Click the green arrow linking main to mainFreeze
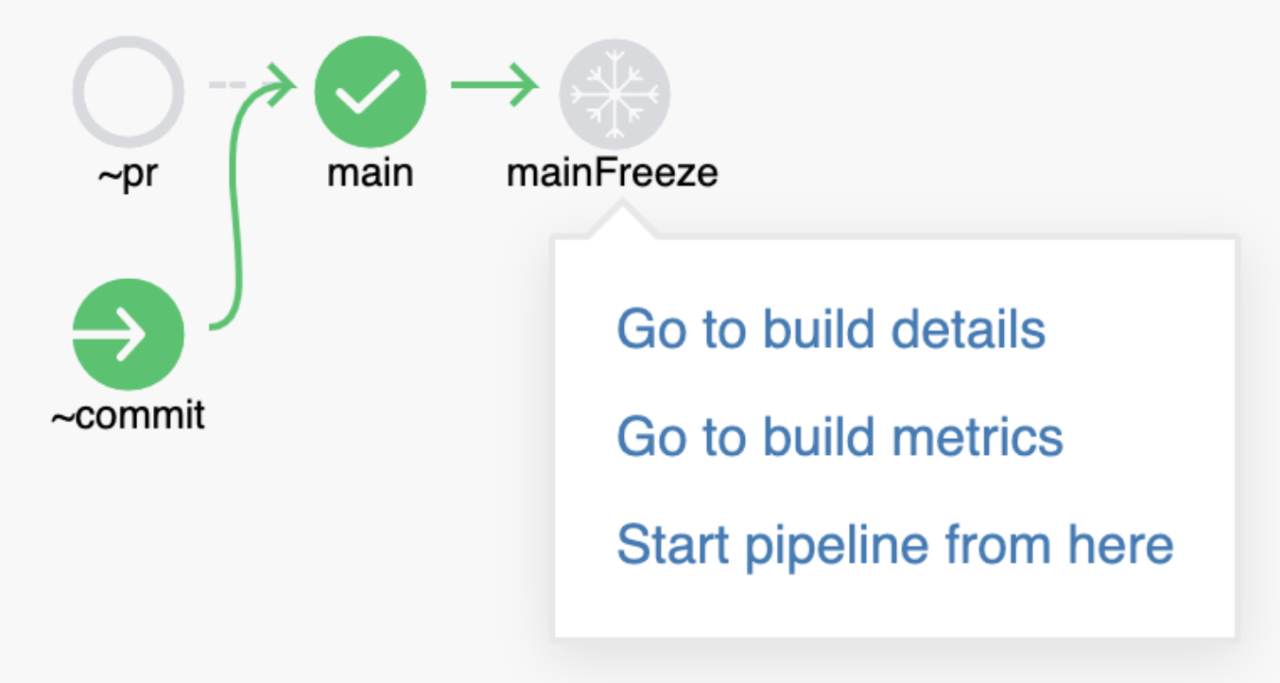Viewport: 1280px width, 683px height. [494, 85]
